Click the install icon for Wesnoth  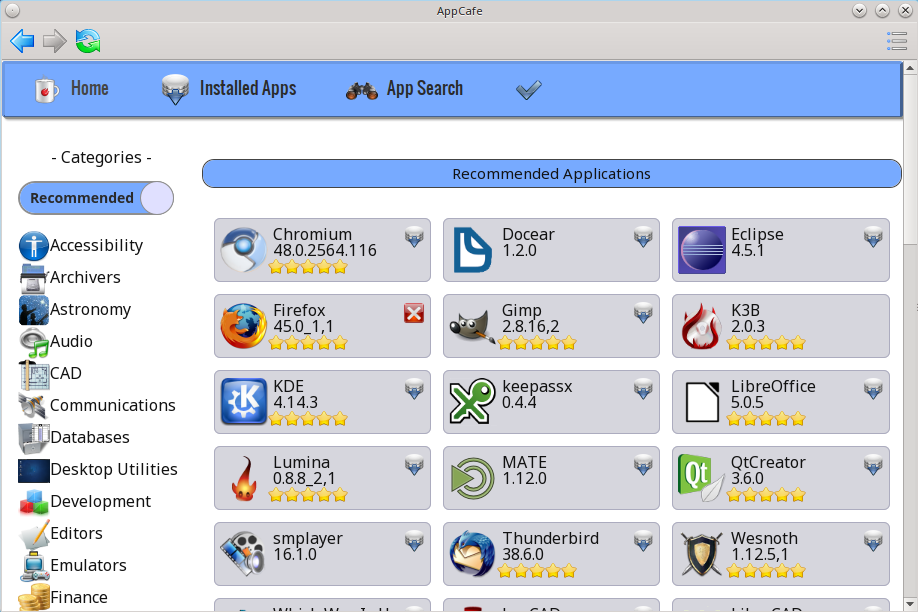(873, 542)
